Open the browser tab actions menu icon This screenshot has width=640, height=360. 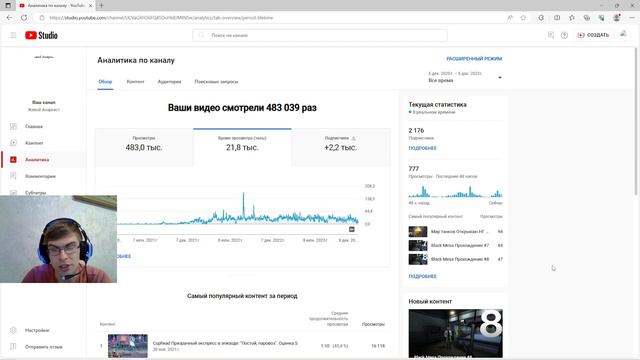point(8,6)
